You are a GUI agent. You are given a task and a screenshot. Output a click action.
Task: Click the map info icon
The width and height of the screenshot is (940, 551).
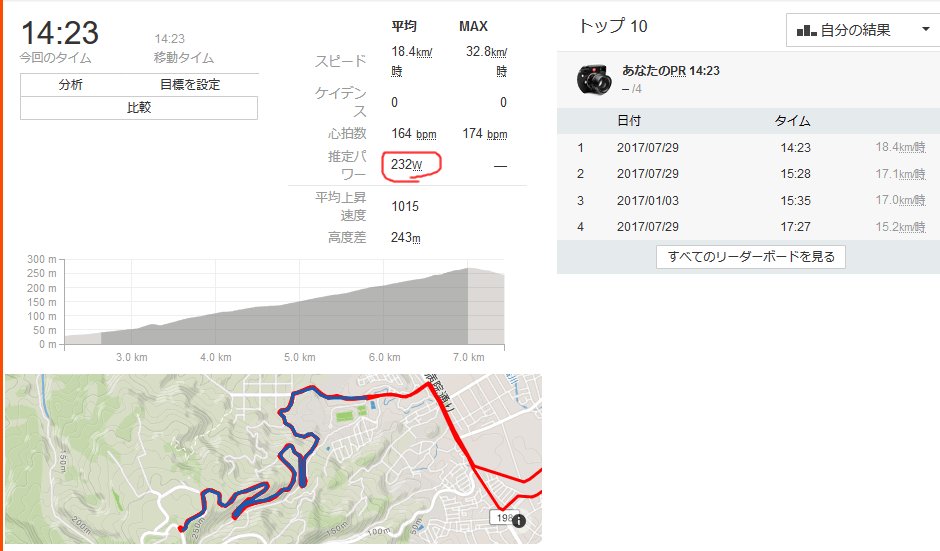pos(519,521)
